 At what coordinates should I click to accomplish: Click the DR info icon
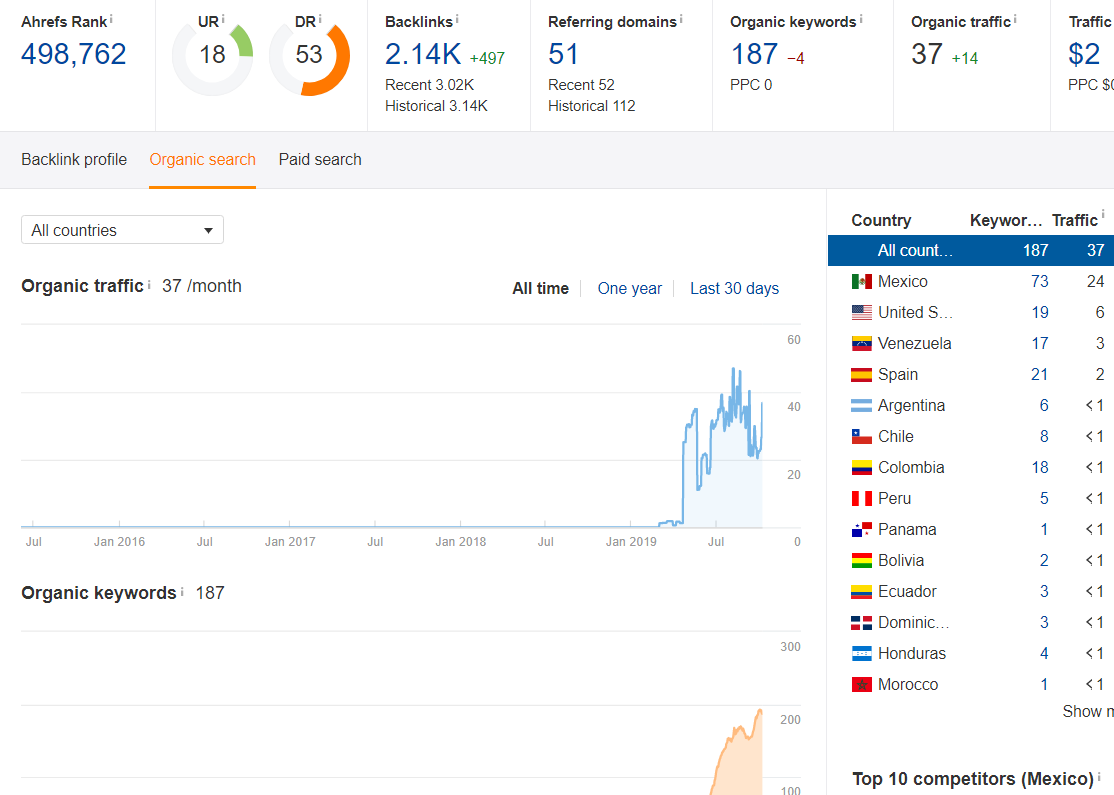click(x=320, y=19)
